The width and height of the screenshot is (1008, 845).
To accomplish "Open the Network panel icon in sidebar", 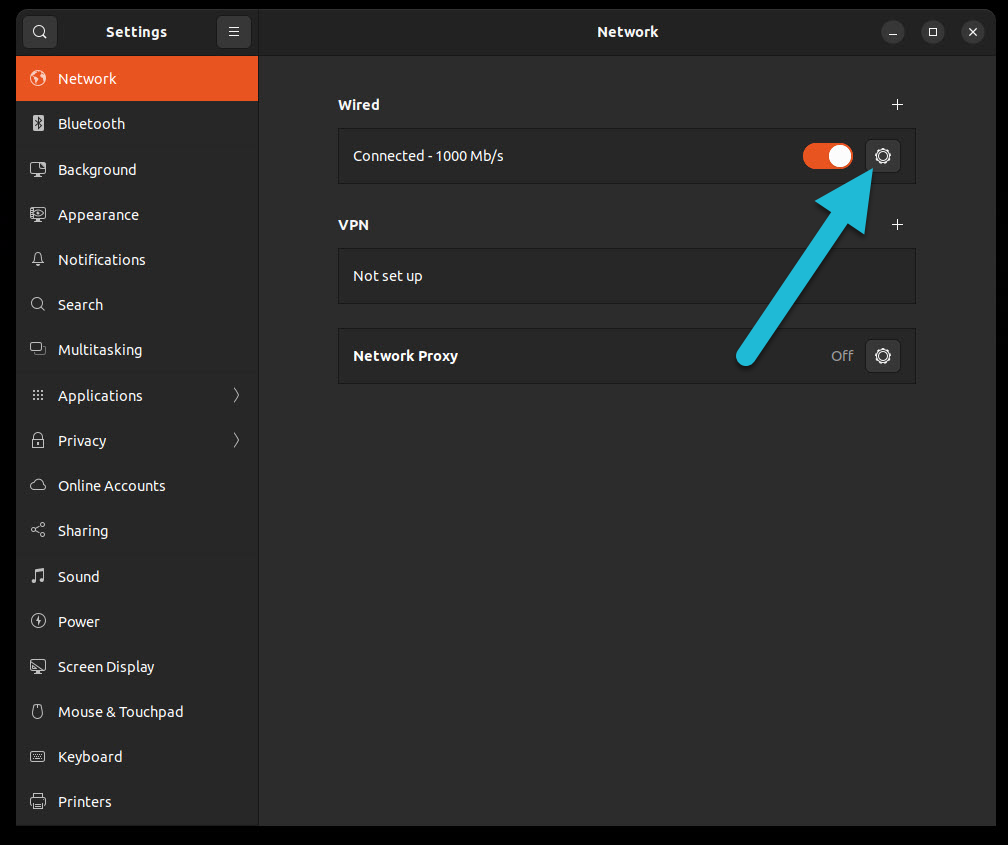I will [x=38, y=78].
